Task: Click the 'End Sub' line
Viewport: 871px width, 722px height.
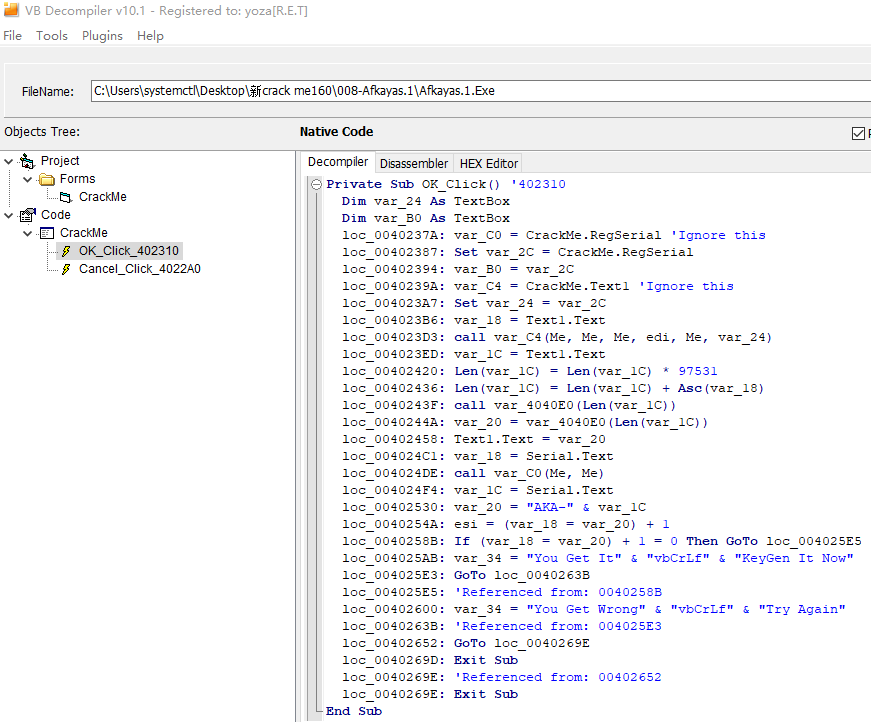Action: [354, 711]
